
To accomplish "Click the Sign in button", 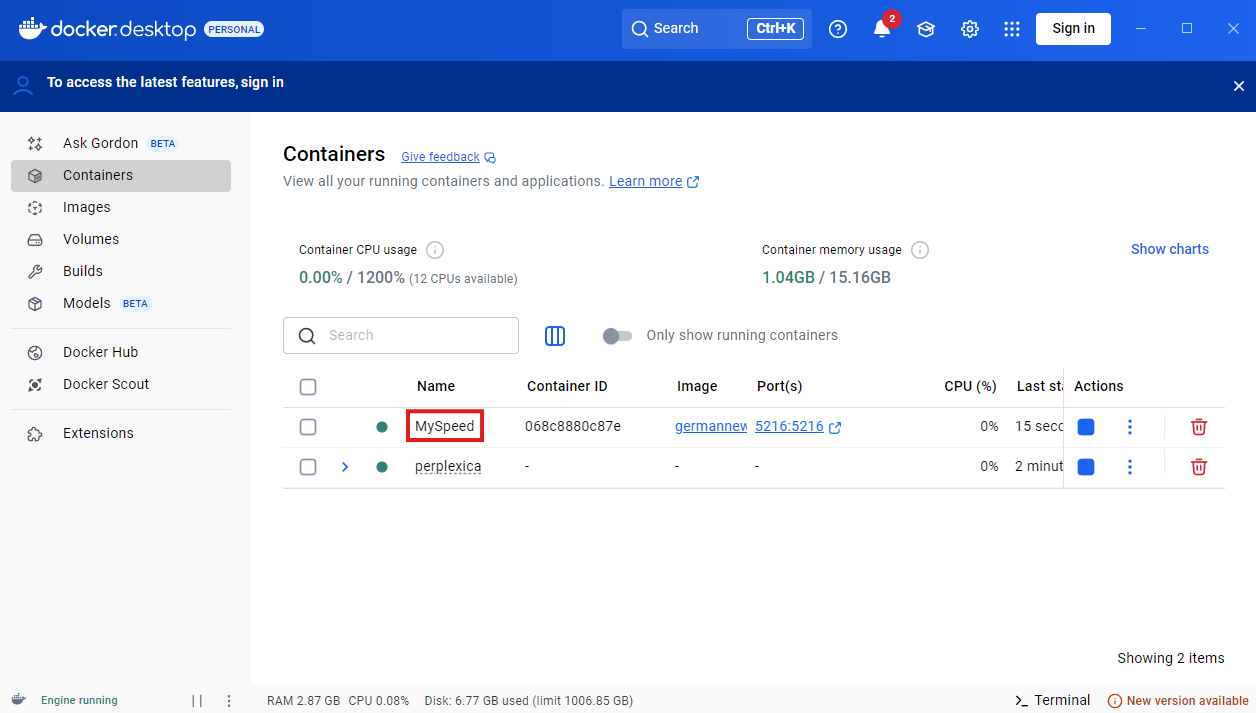I will (1073, 29).
